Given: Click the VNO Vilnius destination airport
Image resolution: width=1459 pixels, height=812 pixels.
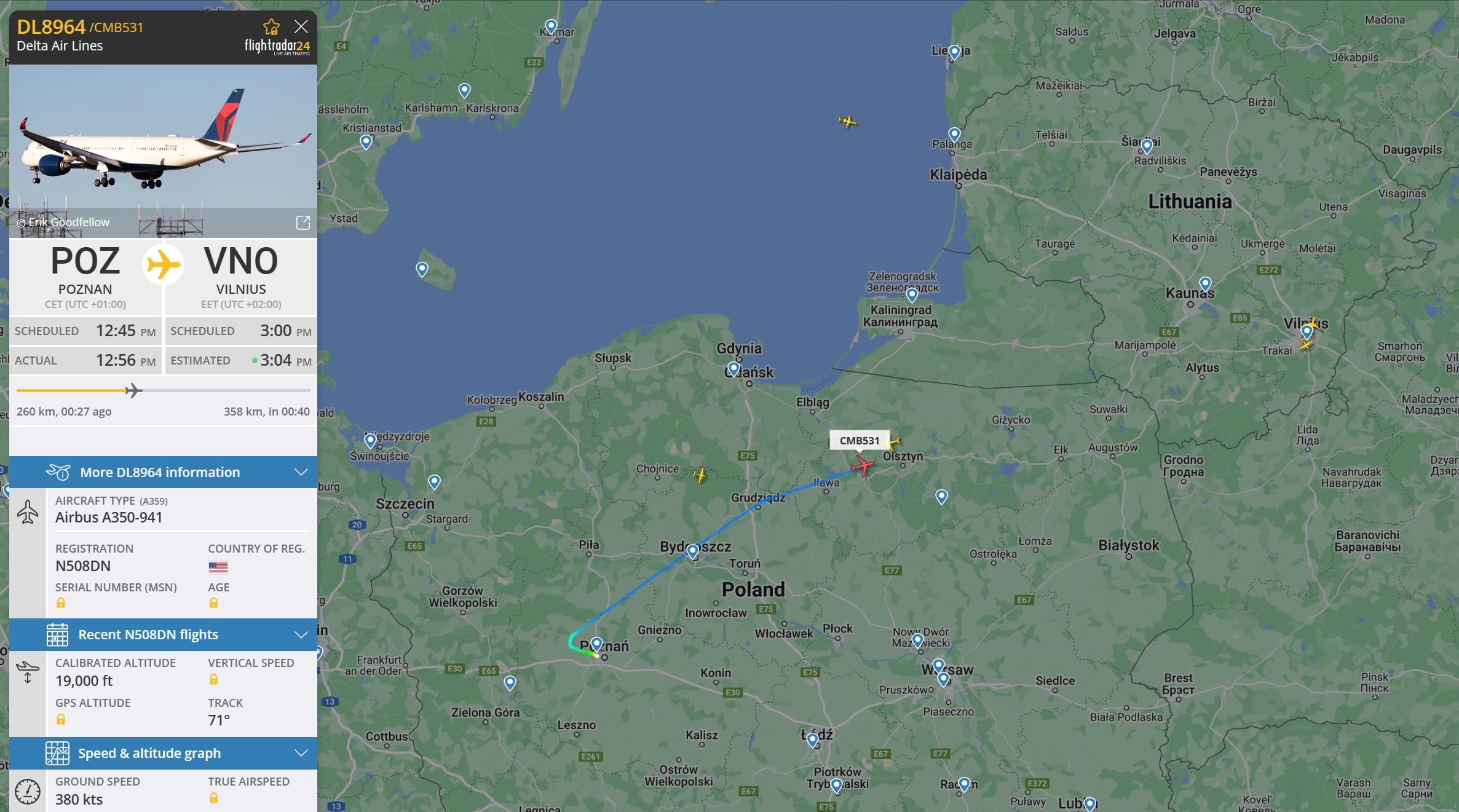Looking at the screenshot, I should click(x=241, y=276).
